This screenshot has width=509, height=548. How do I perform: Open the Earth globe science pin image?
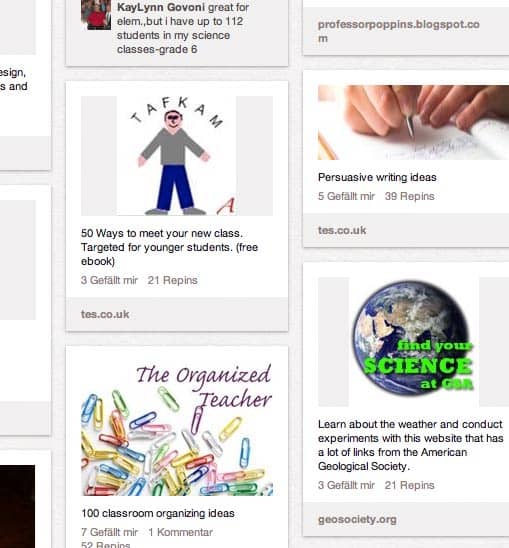click(413, 341)
